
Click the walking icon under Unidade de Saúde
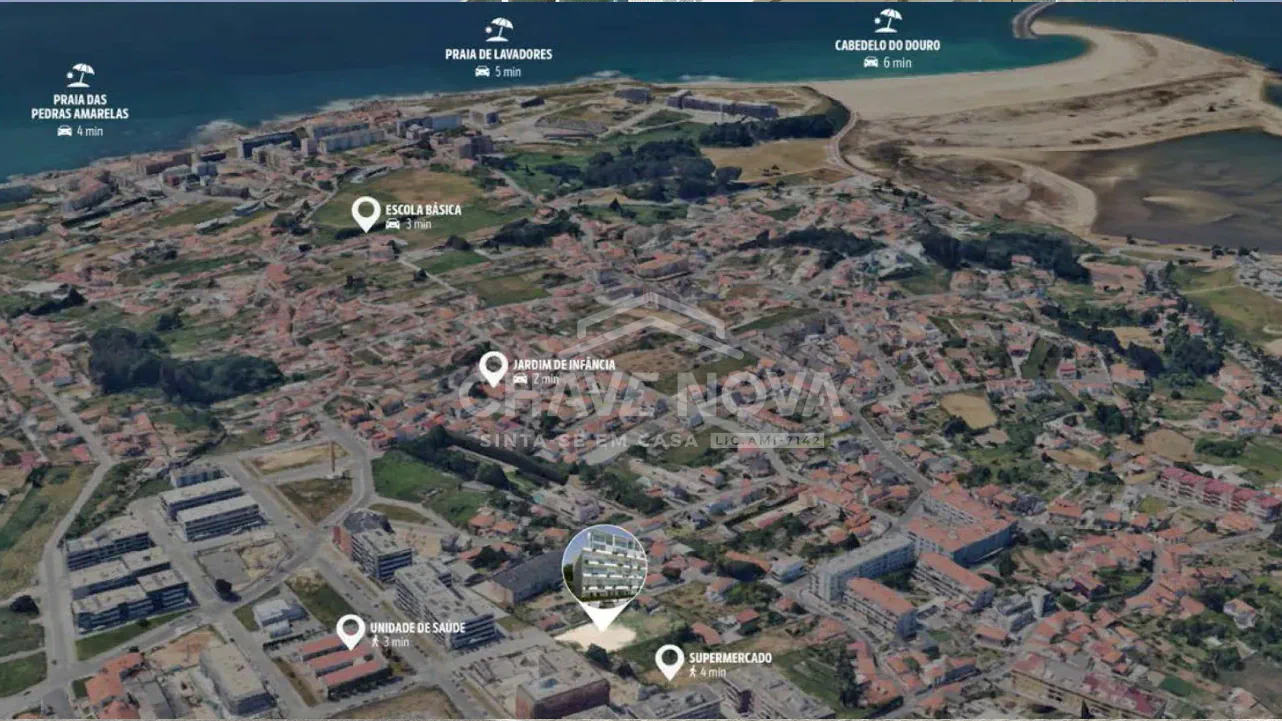[x=376, y=642]
